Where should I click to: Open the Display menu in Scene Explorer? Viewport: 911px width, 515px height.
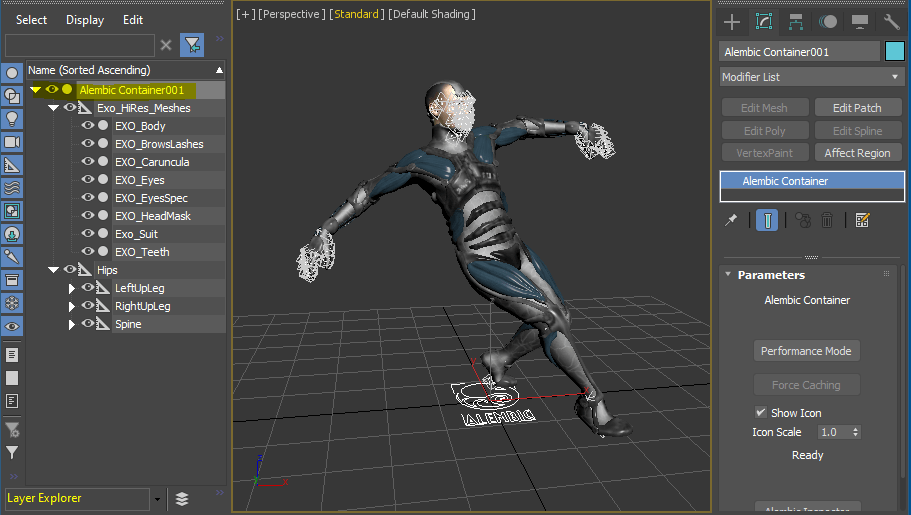click(x=85, y=20)
